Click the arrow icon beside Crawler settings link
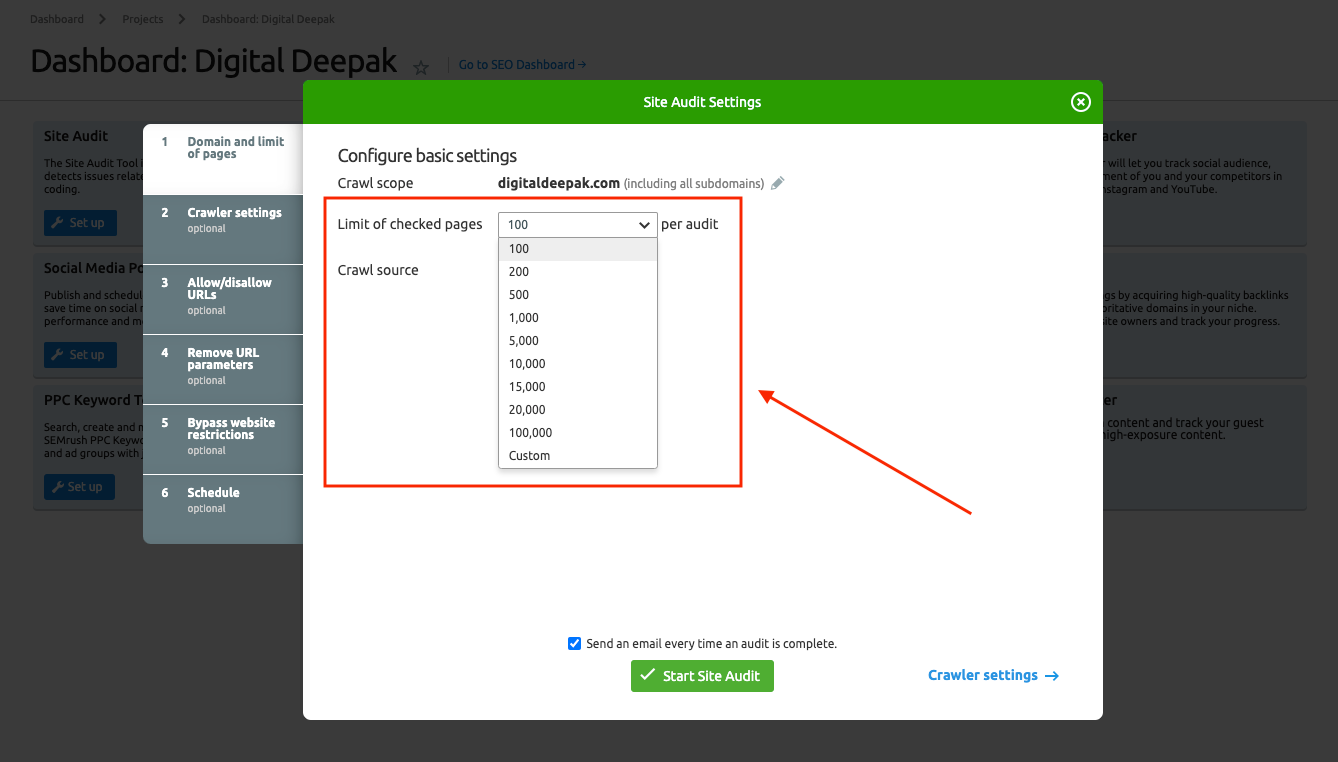This screenshot has width=1338, height=762. pos(1051,675)
